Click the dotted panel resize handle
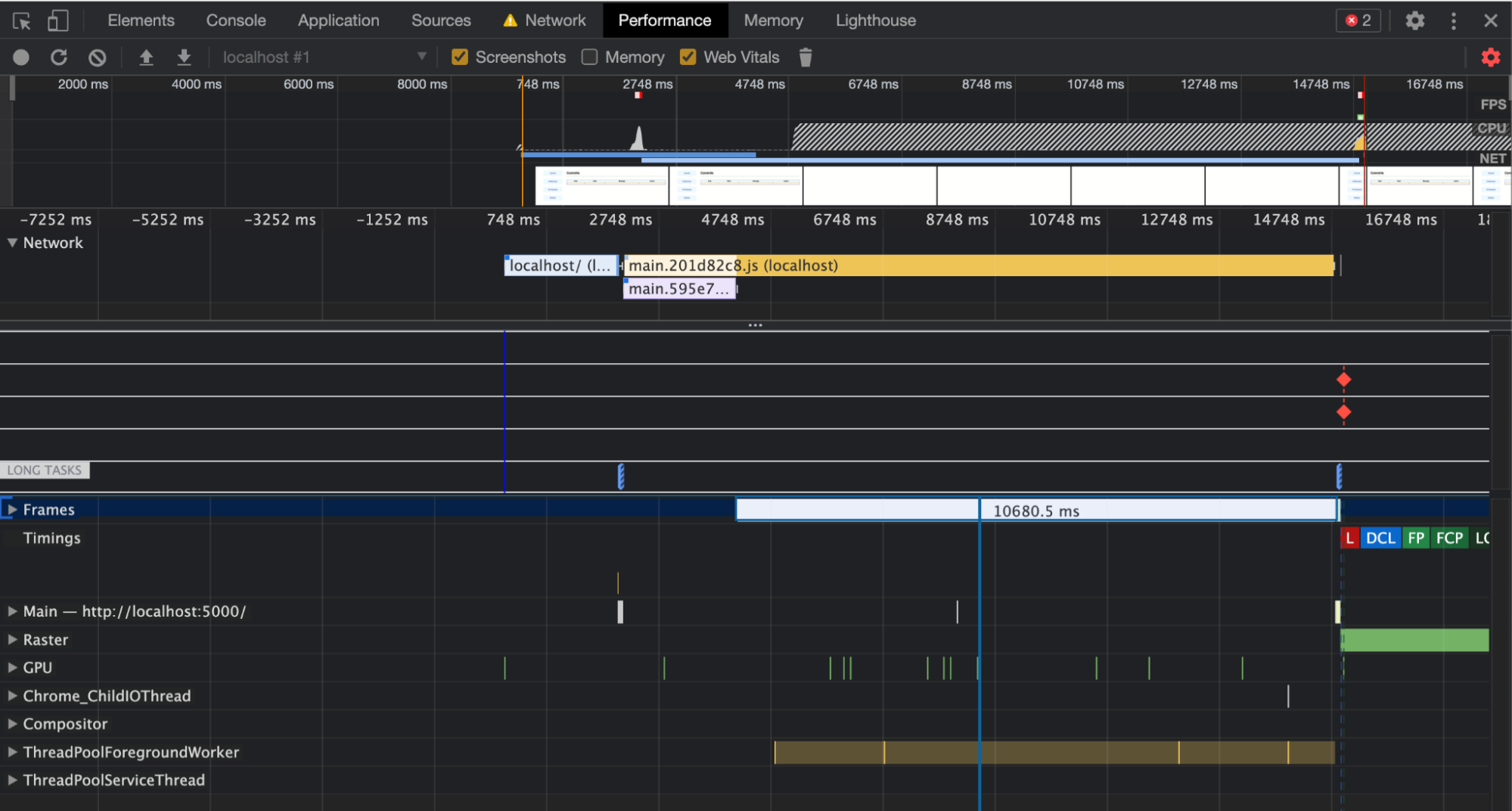Image resolution: width=1512 pixels, height=811 pixels. 755,325
